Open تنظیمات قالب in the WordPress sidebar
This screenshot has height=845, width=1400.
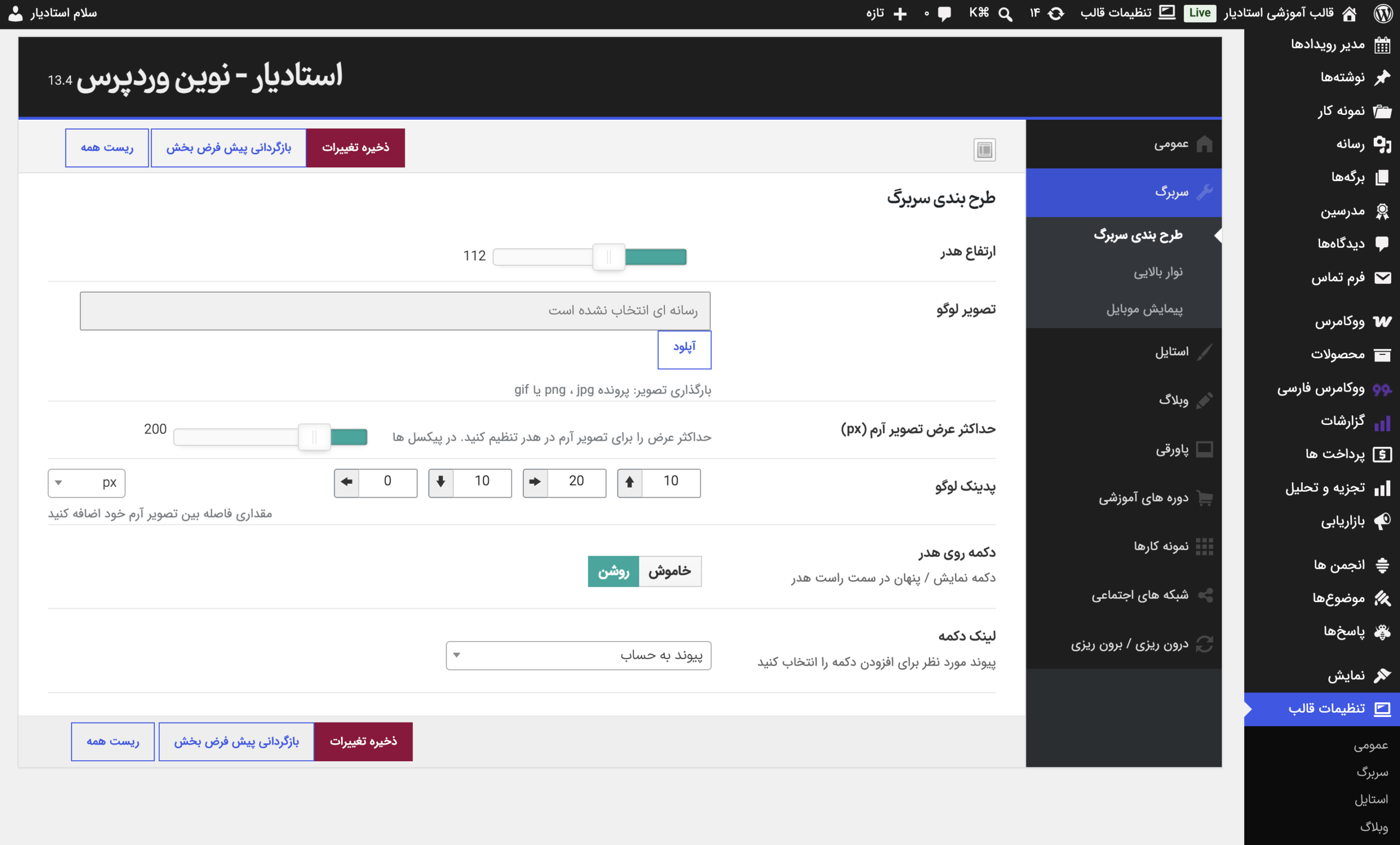pos(1322,709)
